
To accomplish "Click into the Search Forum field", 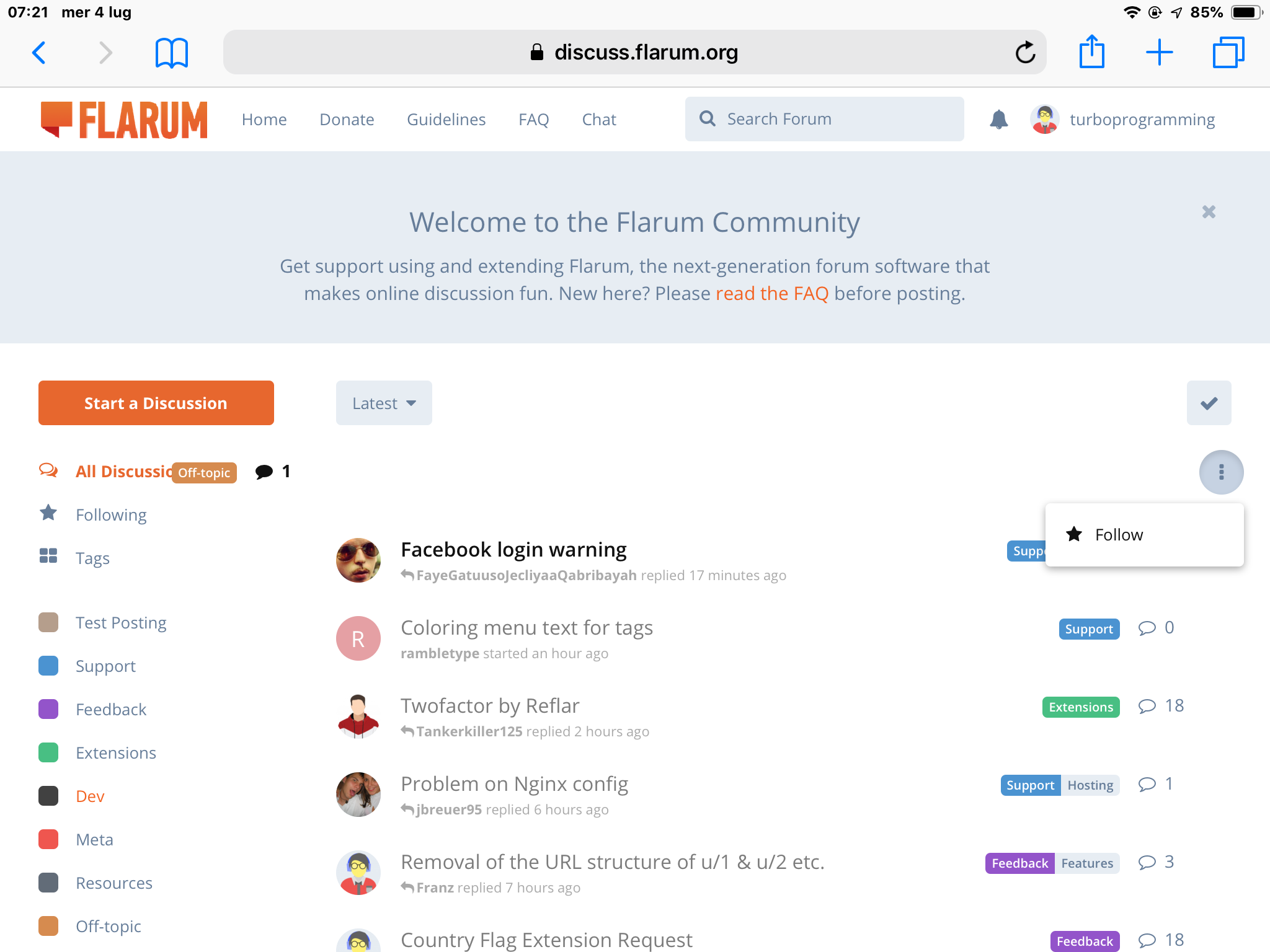I will tap(825, 119).
